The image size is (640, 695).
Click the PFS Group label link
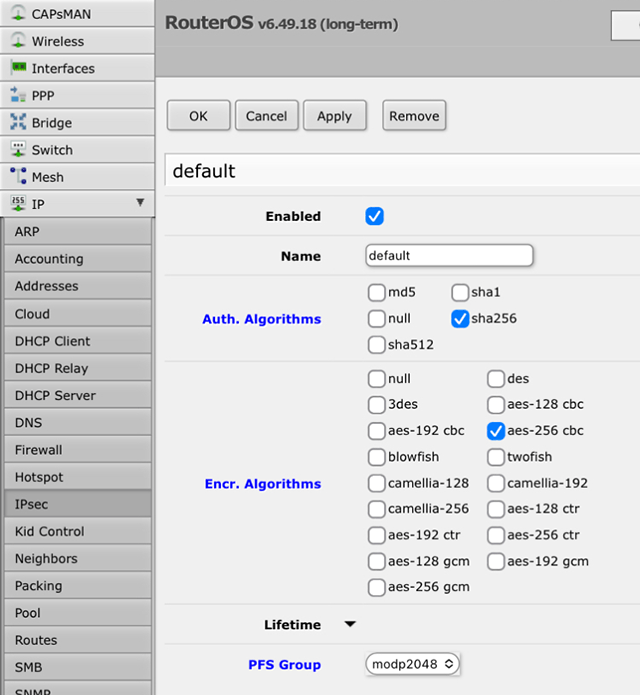coord(285,664)
